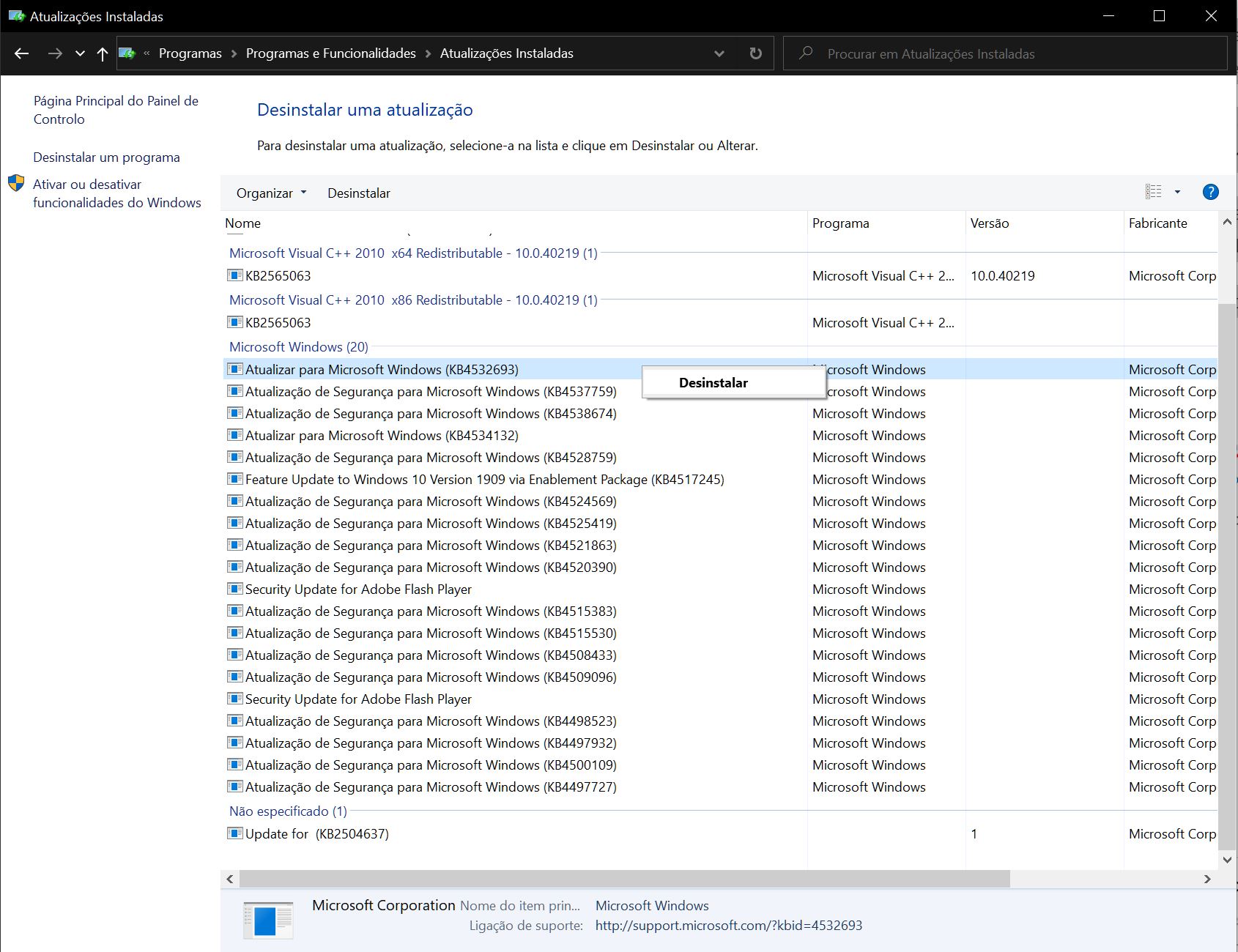This screenshot has height=952, width=1238.
Task: Refresh the Atualizações Instaladas list
Action: 755,53
